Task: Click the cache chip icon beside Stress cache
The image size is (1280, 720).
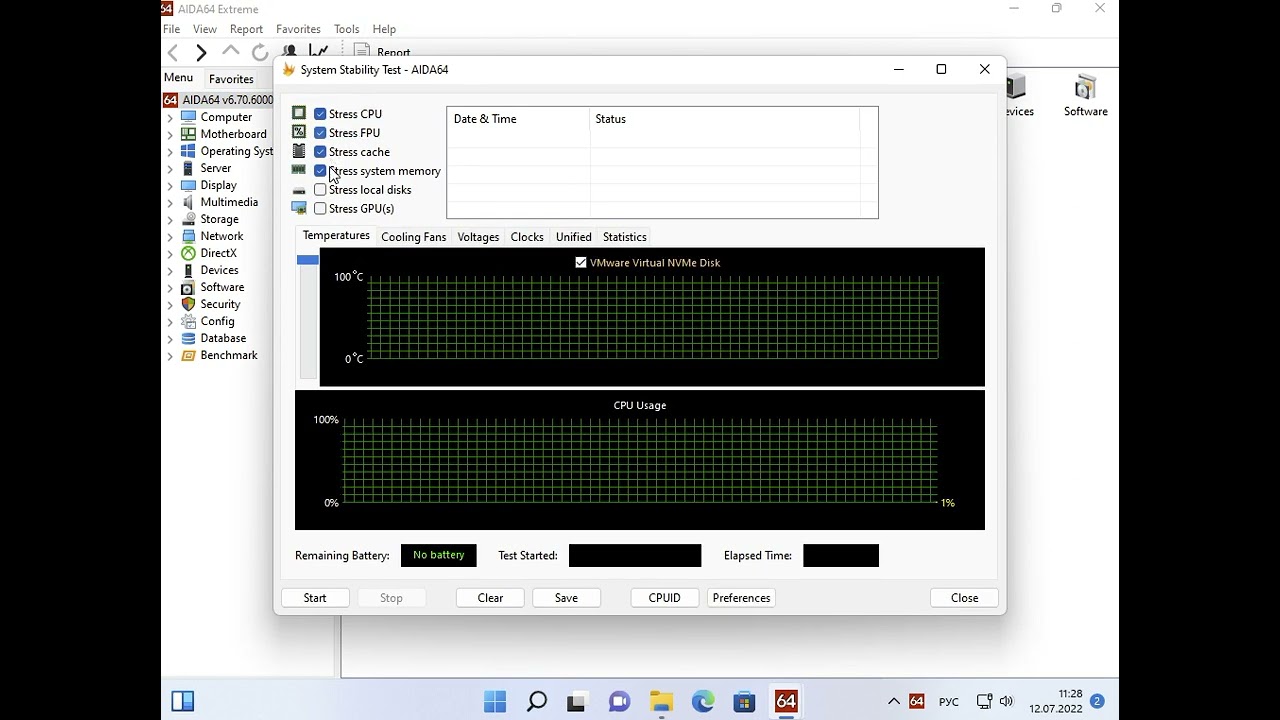Action: pos(299,151)
